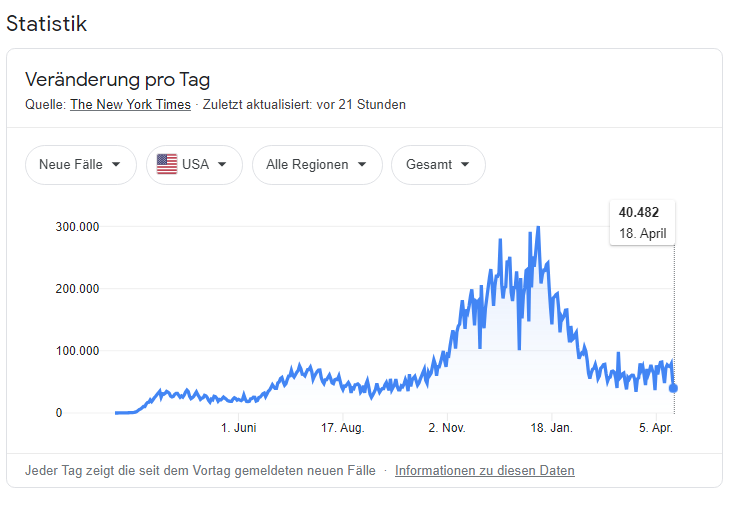Click the 300.000 y-axis label

click(77, 227)
